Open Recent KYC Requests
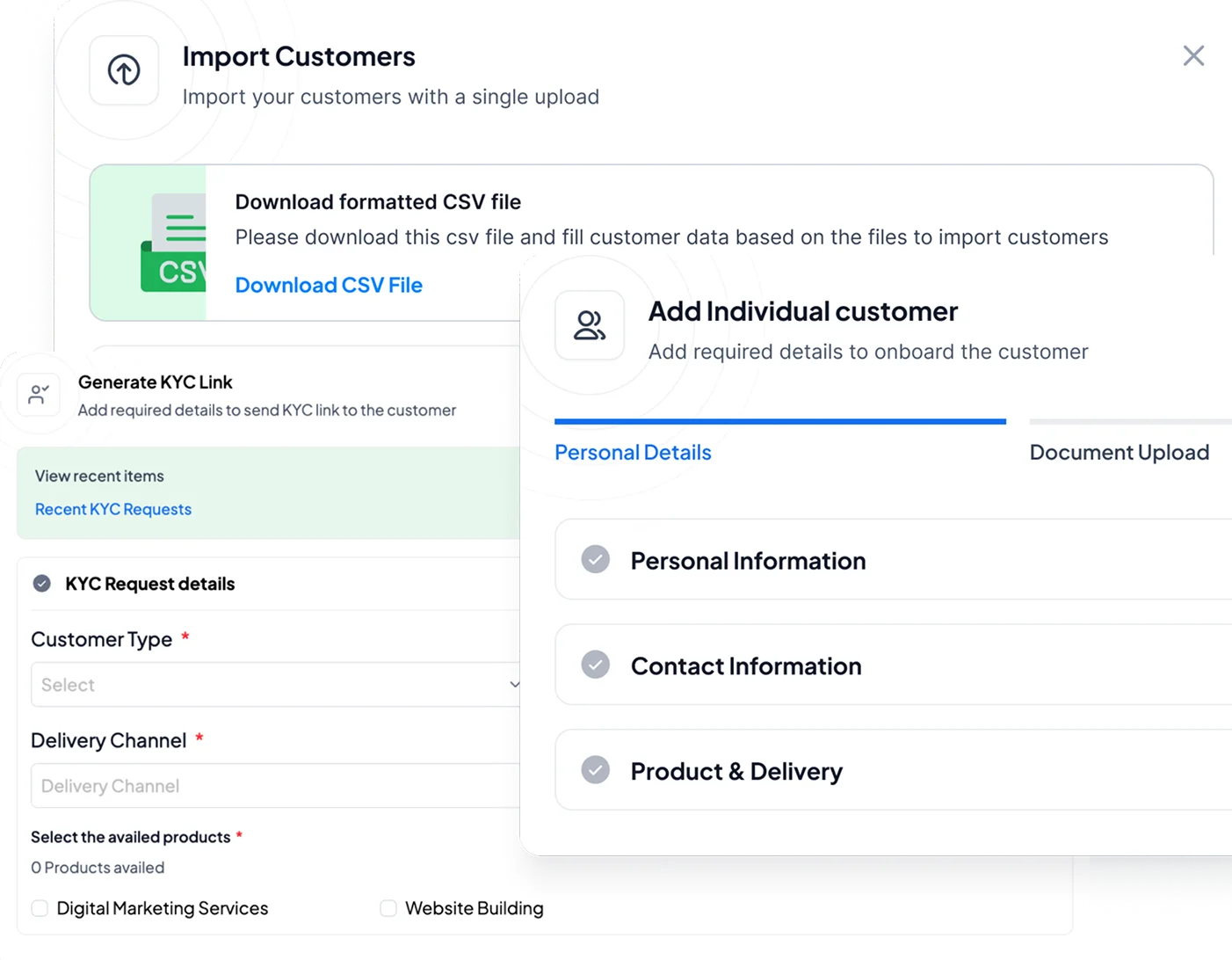Viewport: 1232px width, 960px height. click(x=112, y=509)
